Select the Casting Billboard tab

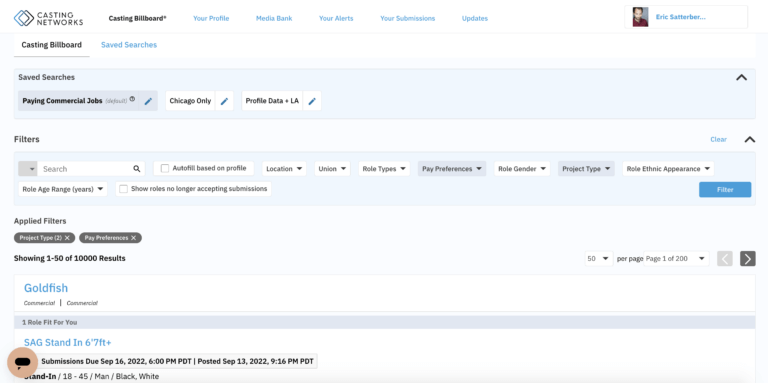pyautogui.click(x=51, y=45)
